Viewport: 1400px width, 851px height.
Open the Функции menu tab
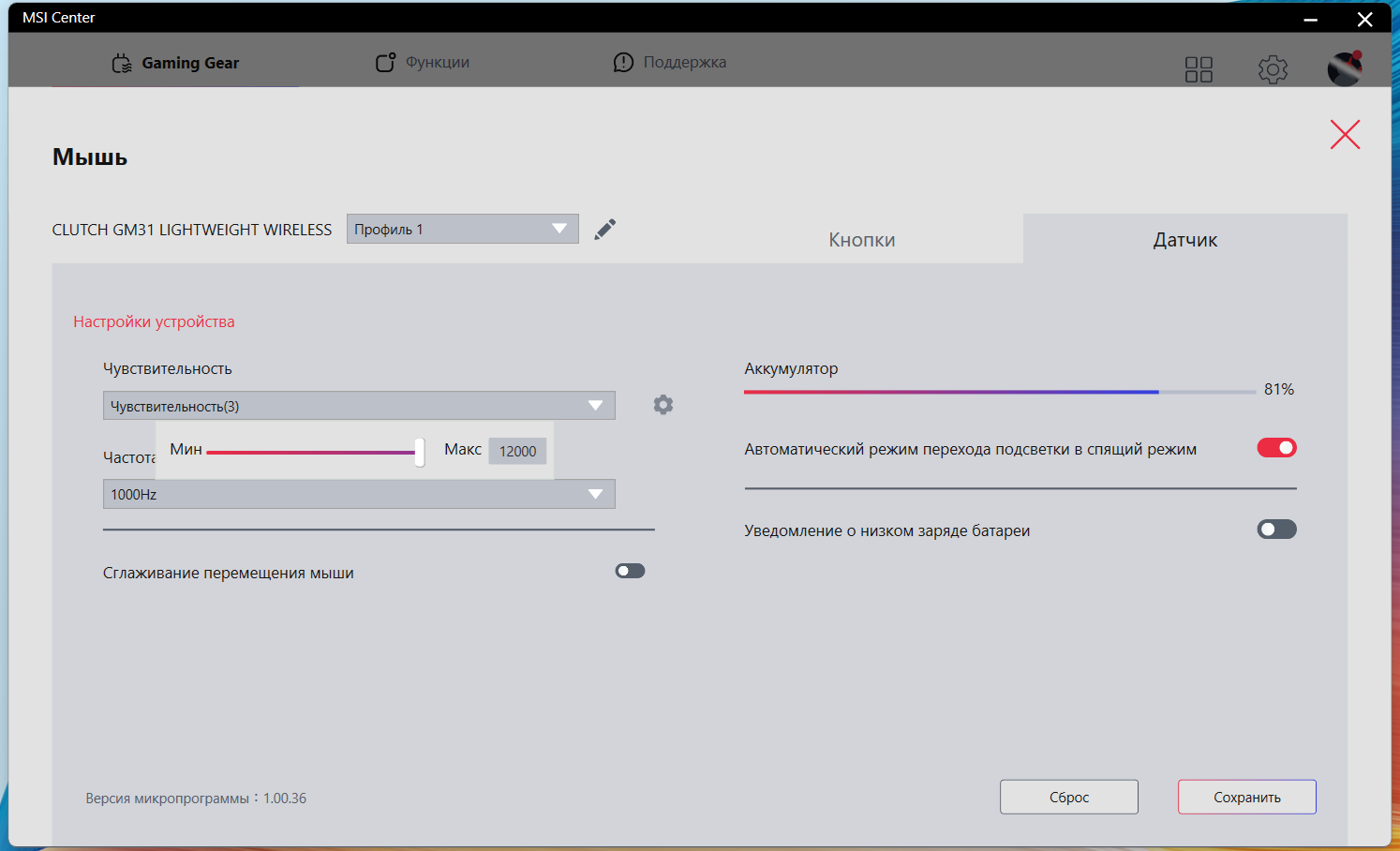[424, 63]
